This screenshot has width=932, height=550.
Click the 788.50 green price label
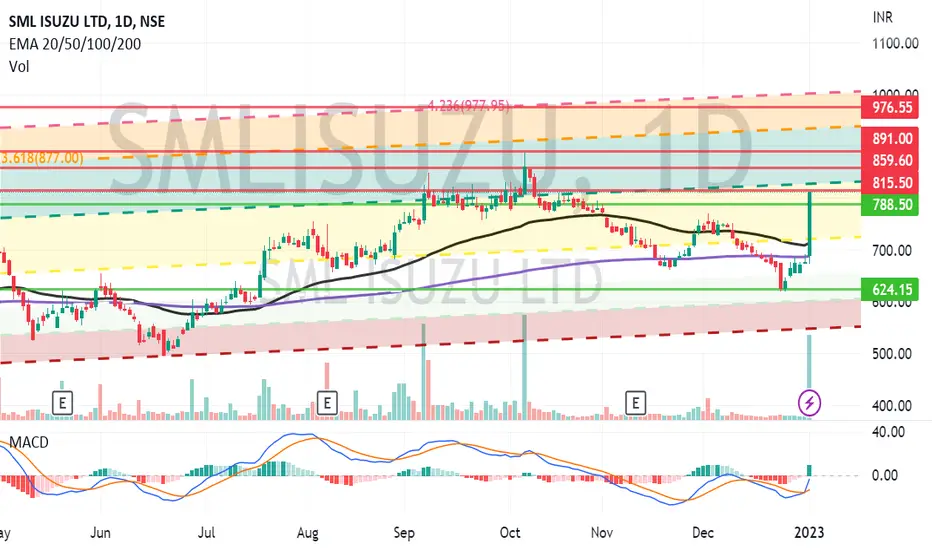891,205
